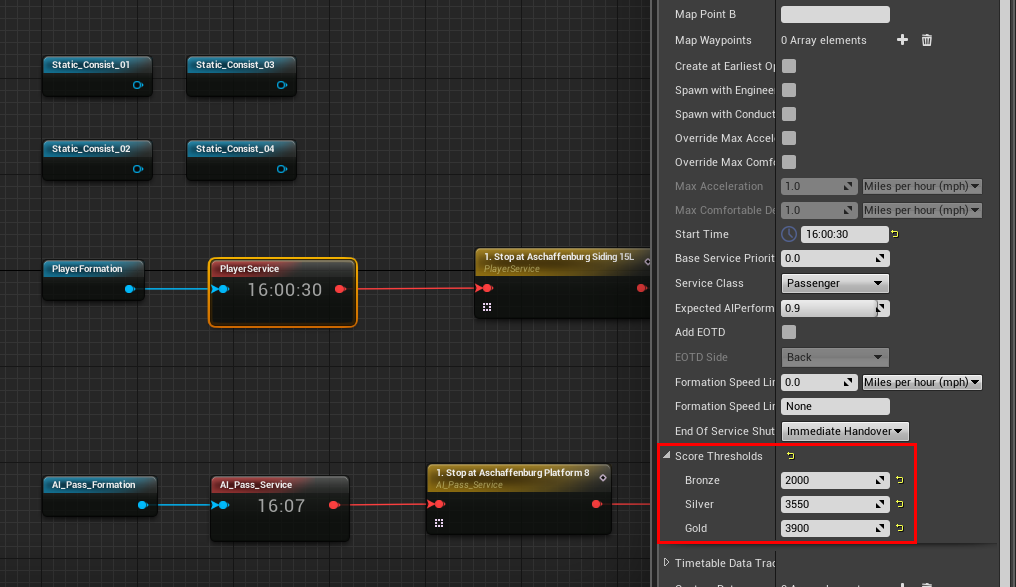Screen dimensions: 1016x587
Task: Enable Override Max Acceleration
Action: [787, 137]
